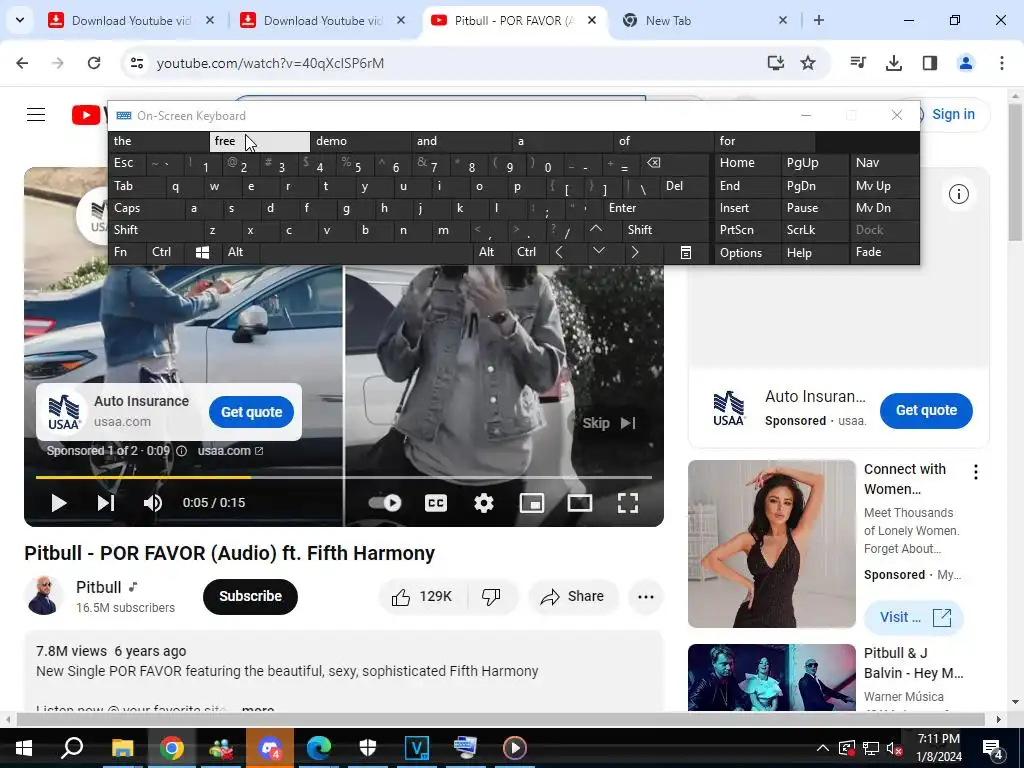Open options for Connect with Women ad
Image resolution: width=1024 pixels, height=768 pixels.
click(x=976, y=472)
